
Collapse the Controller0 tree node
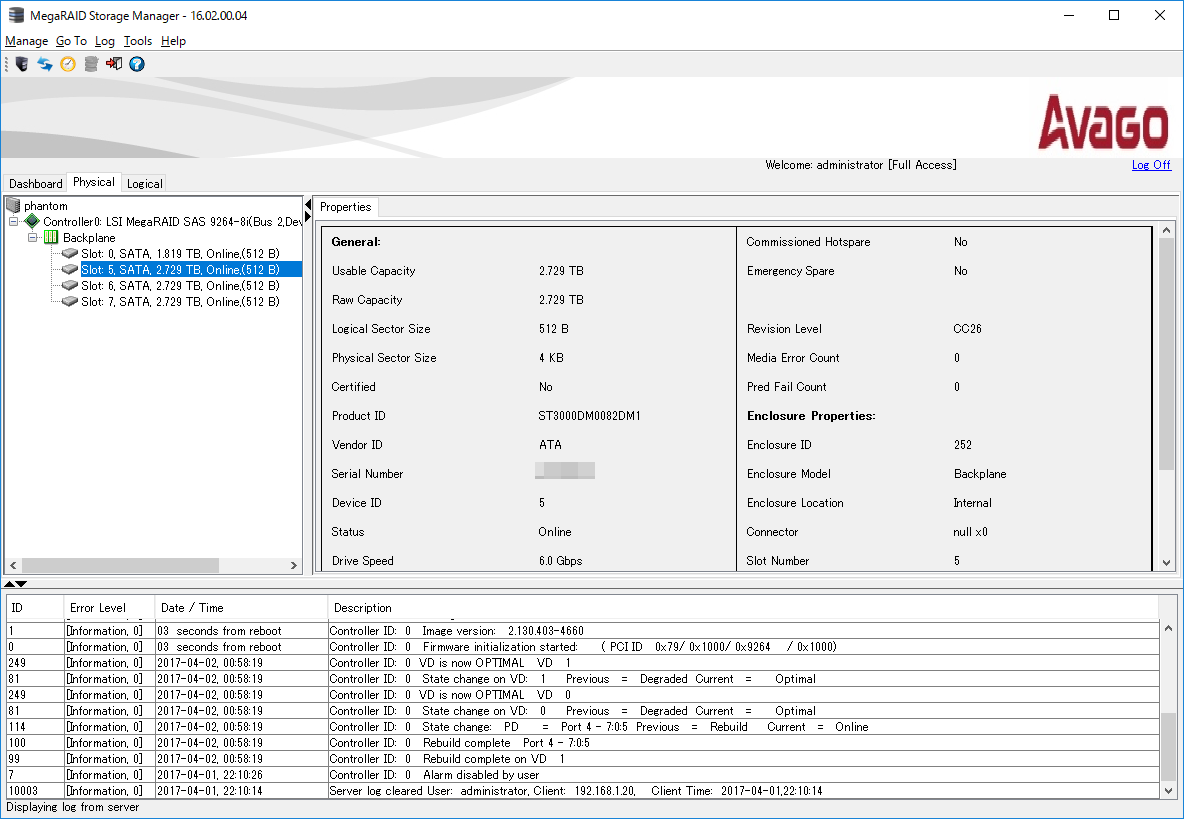point(14,222)
